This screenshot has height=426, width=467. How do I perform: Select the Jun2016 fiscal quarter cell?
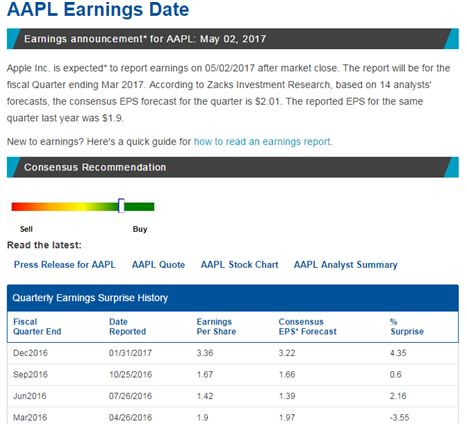pyautogui.click(x=30, y=396)
